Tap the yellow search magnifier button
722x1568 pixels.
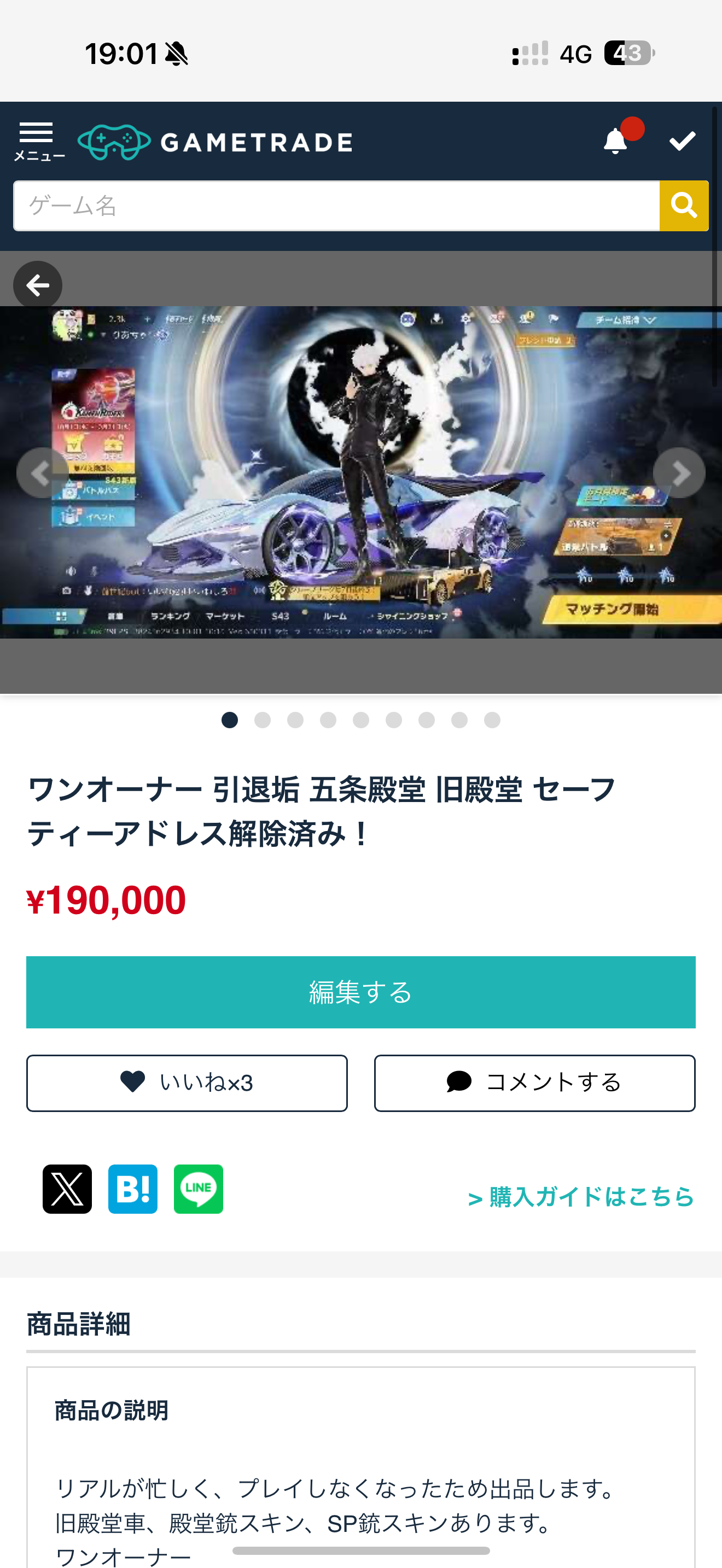pos(684,206)
